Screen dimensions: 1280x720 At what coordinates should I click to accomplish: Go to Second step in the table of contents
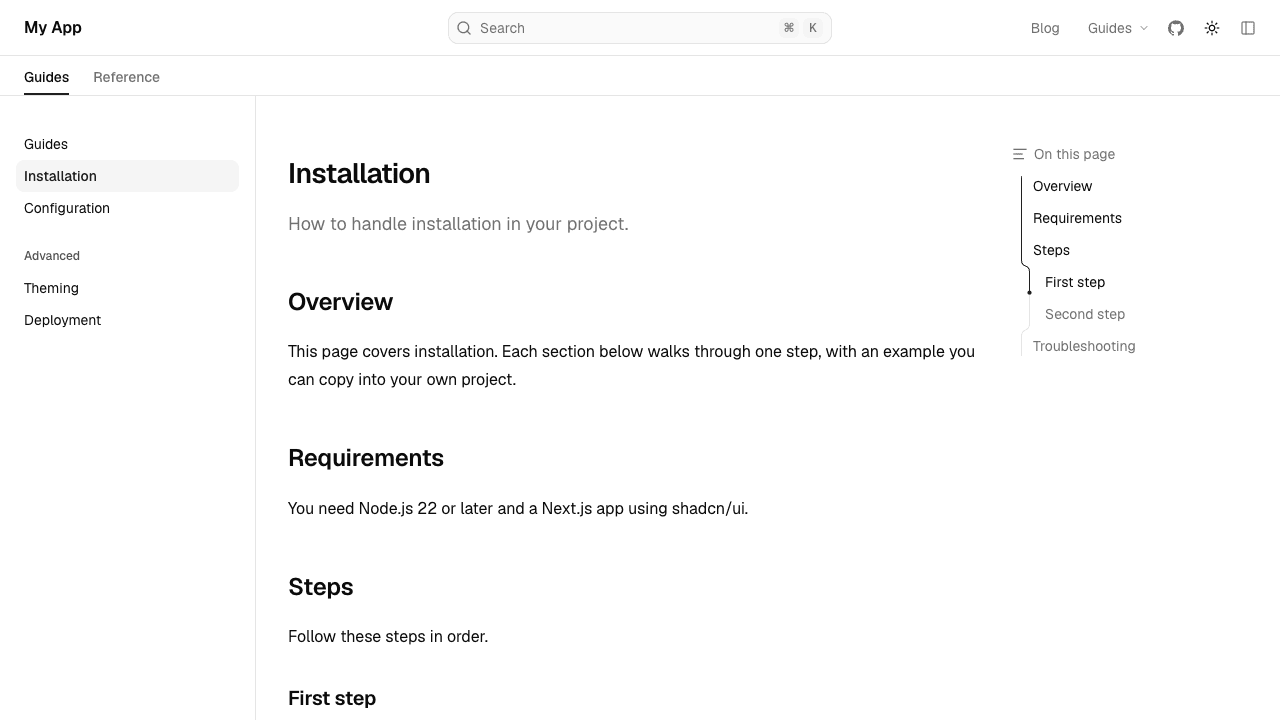[x=1085, y=314]
